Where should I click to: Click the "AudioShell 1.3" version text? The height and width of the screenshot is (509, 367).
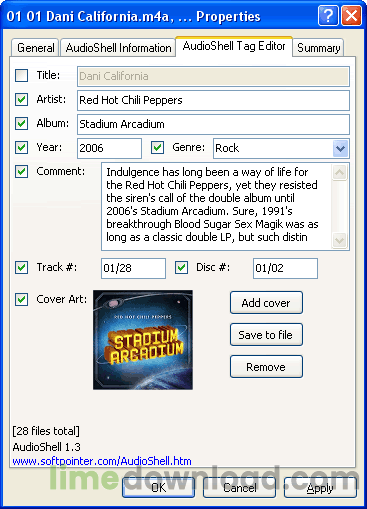tap(46, 447)
